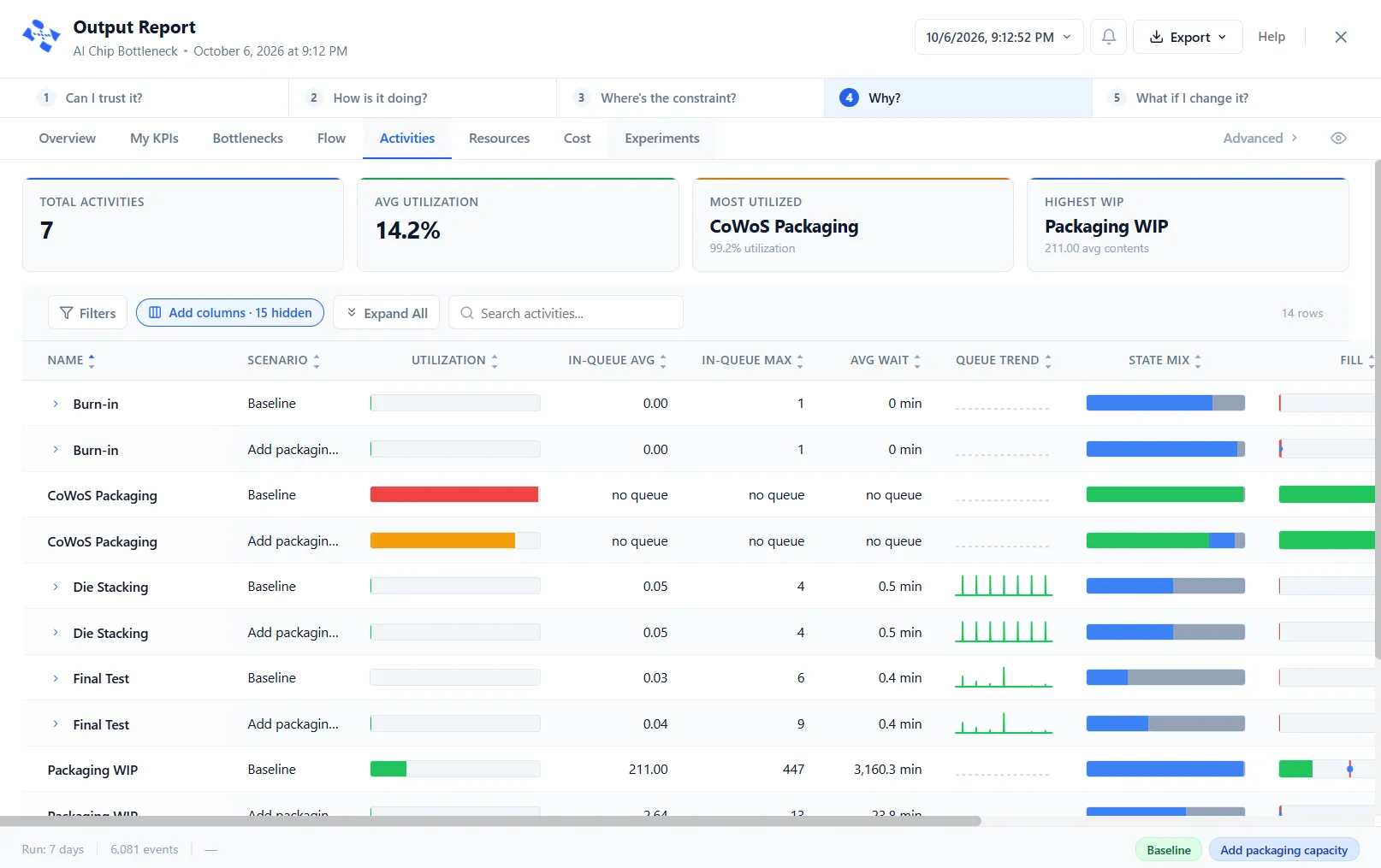Click the app logo icon beside Output Report
The width and height of the screenshot is (1381, 868).
tap(41, 37)
